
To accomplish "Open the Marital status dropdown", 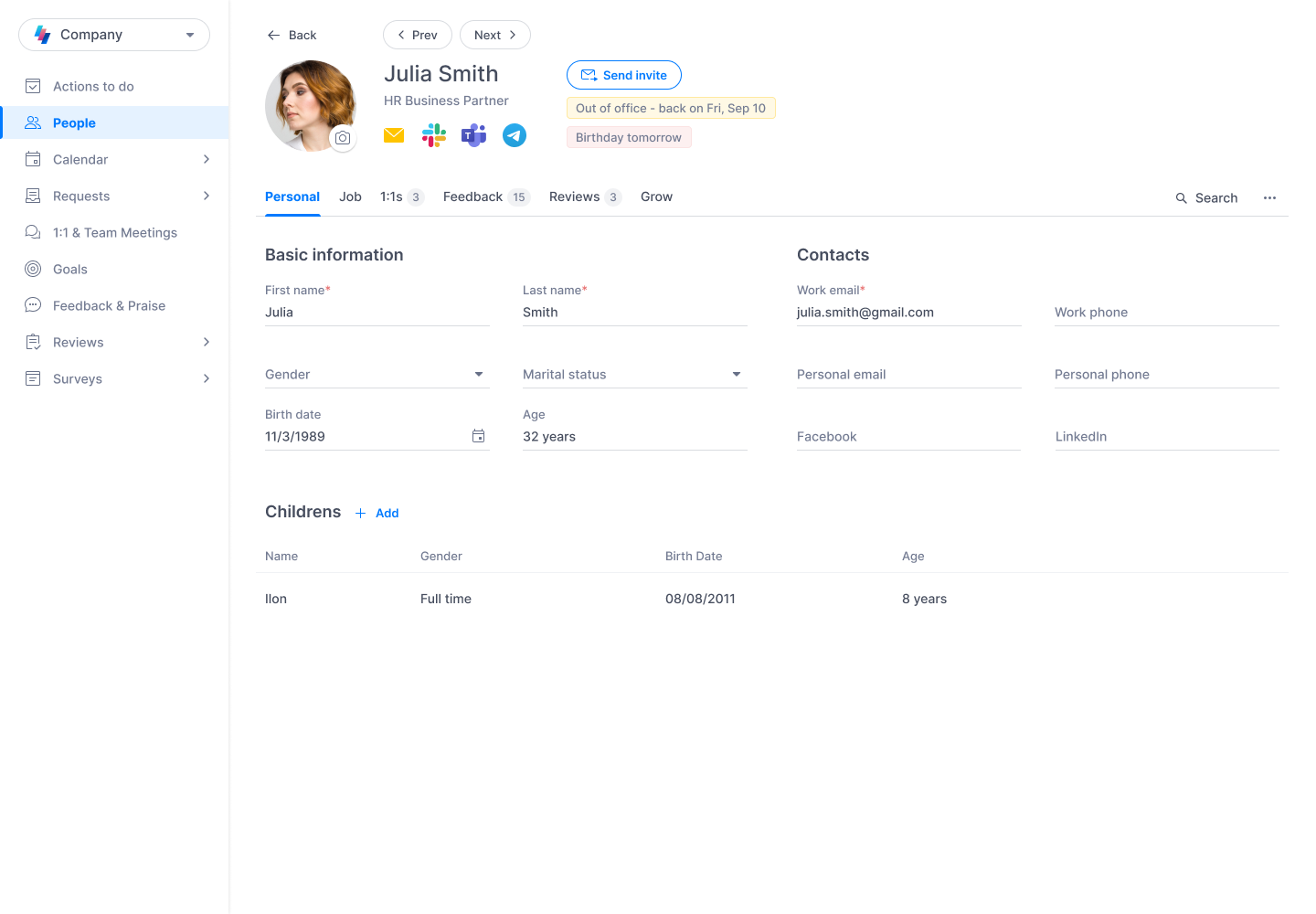I will click(736, 374).
